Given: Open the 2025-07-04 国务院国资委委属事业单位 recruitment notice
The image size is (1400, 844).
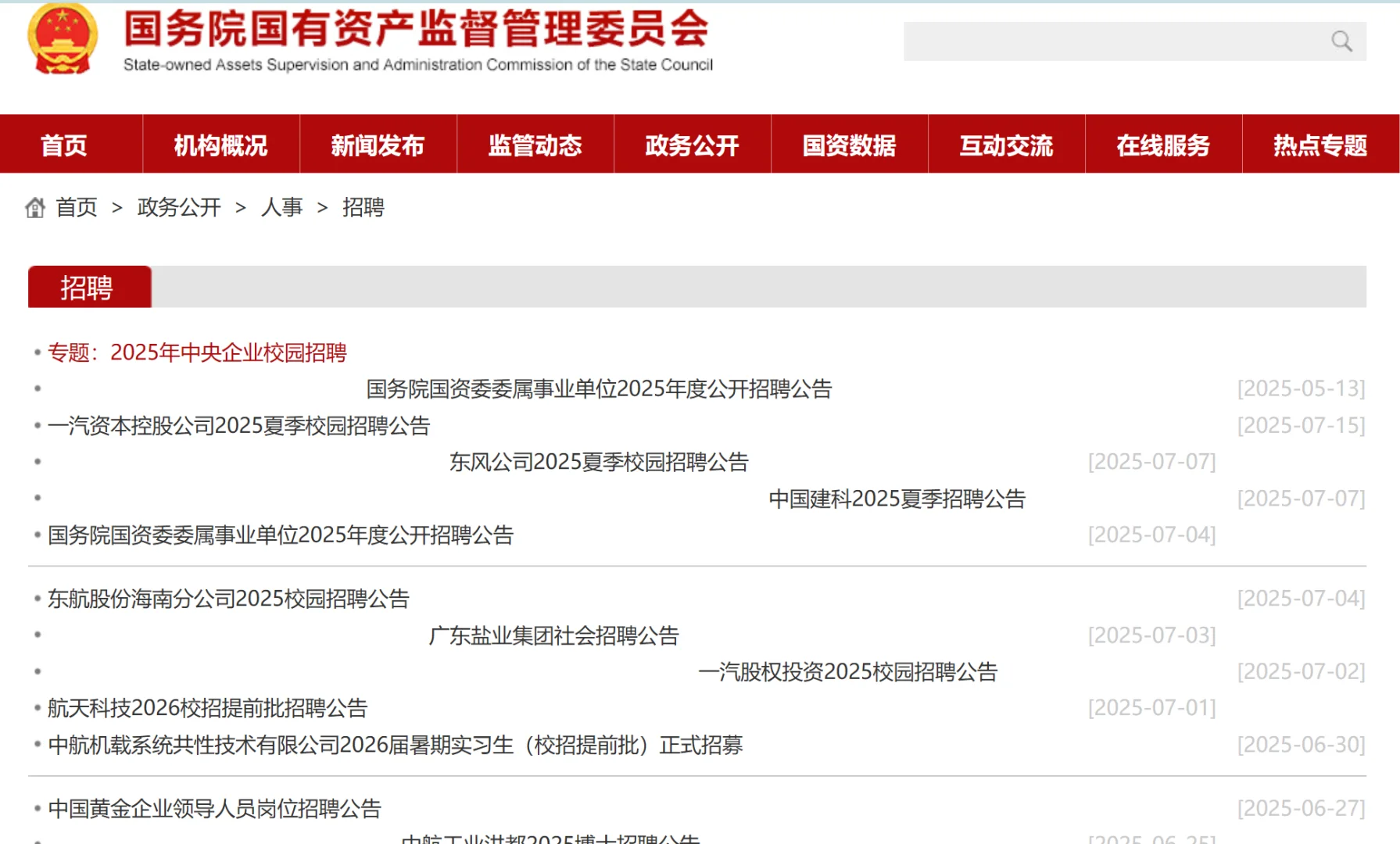Looking at the screenshot, I should pos(281,535).
